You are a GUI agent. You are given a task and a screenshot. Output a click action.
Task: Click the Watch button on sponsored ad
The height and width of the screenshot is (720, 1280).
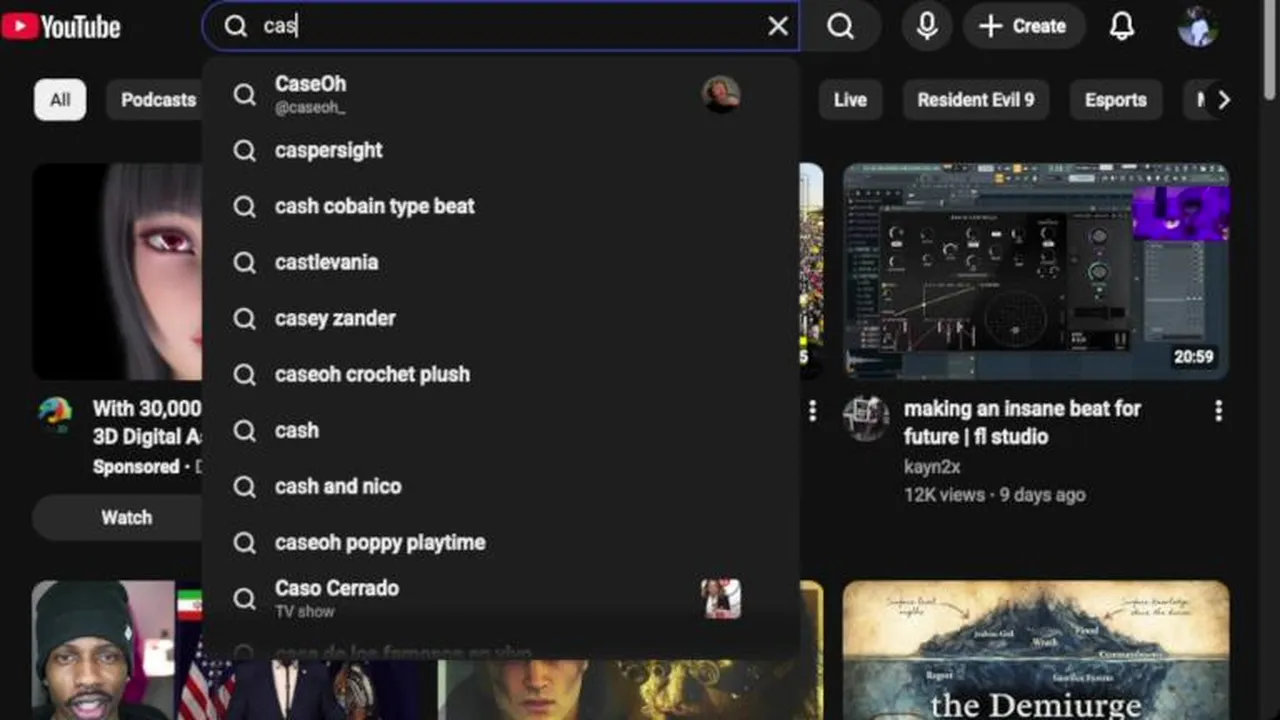click(126, 518)
